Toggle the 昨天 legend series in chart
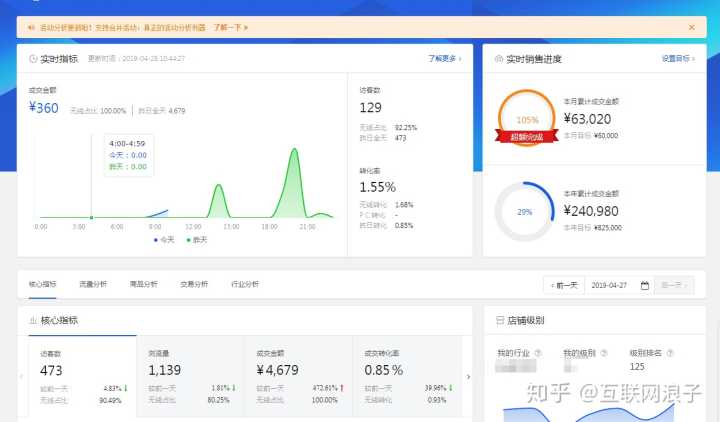 tap(195, 240)
